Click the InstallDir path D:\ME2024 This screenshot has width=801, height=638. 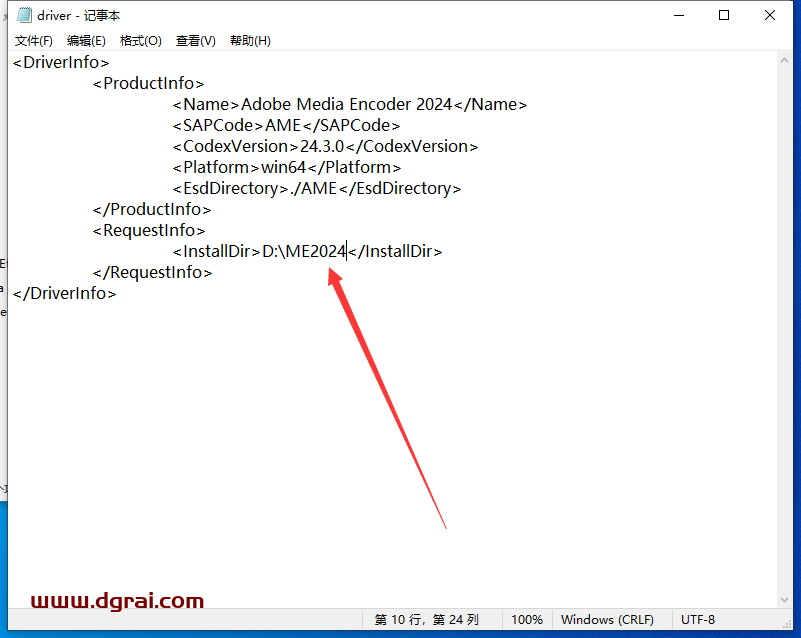tap(304, 251)
